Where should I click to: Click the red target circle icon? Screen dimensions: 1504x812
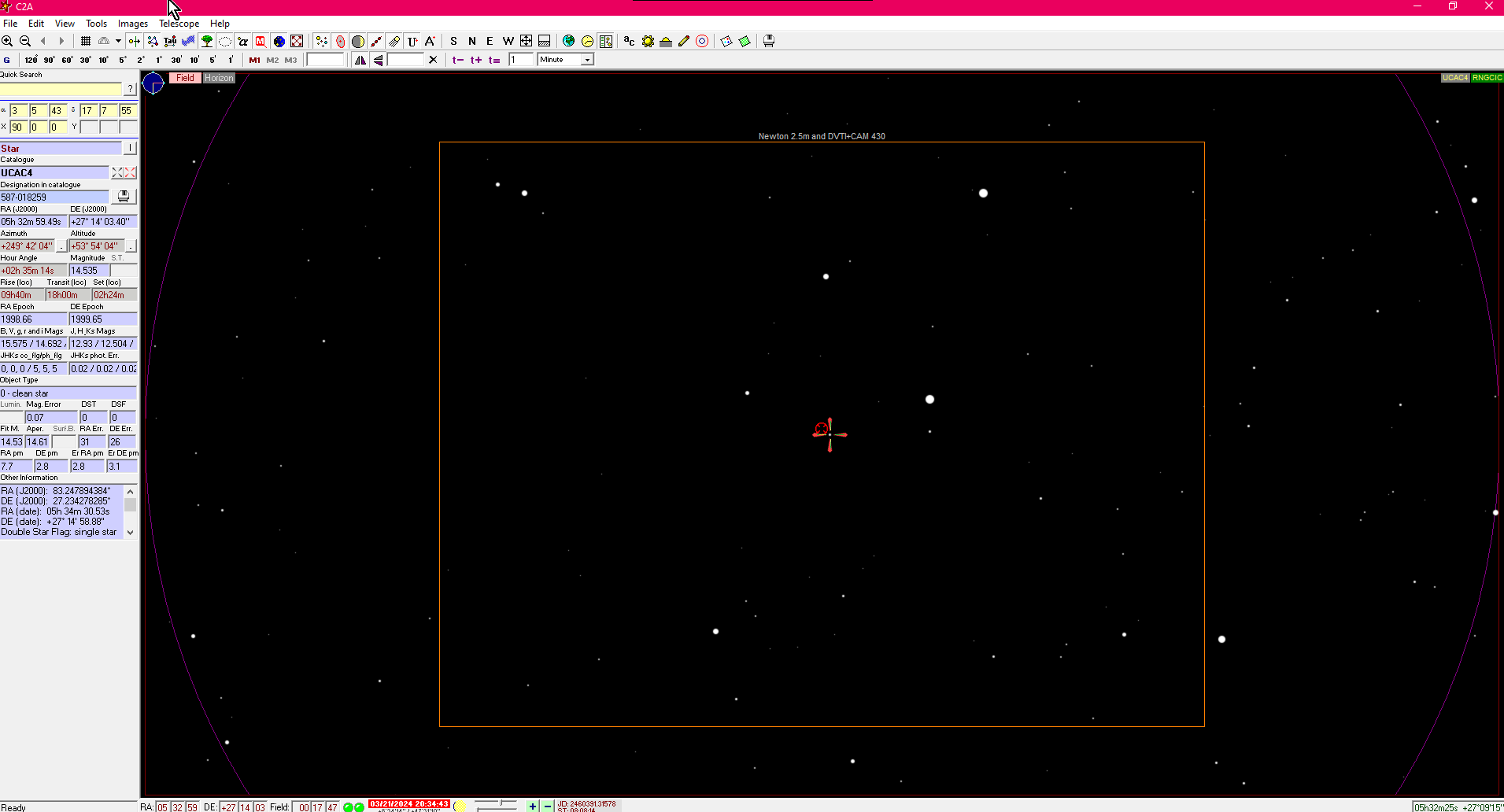702,41
